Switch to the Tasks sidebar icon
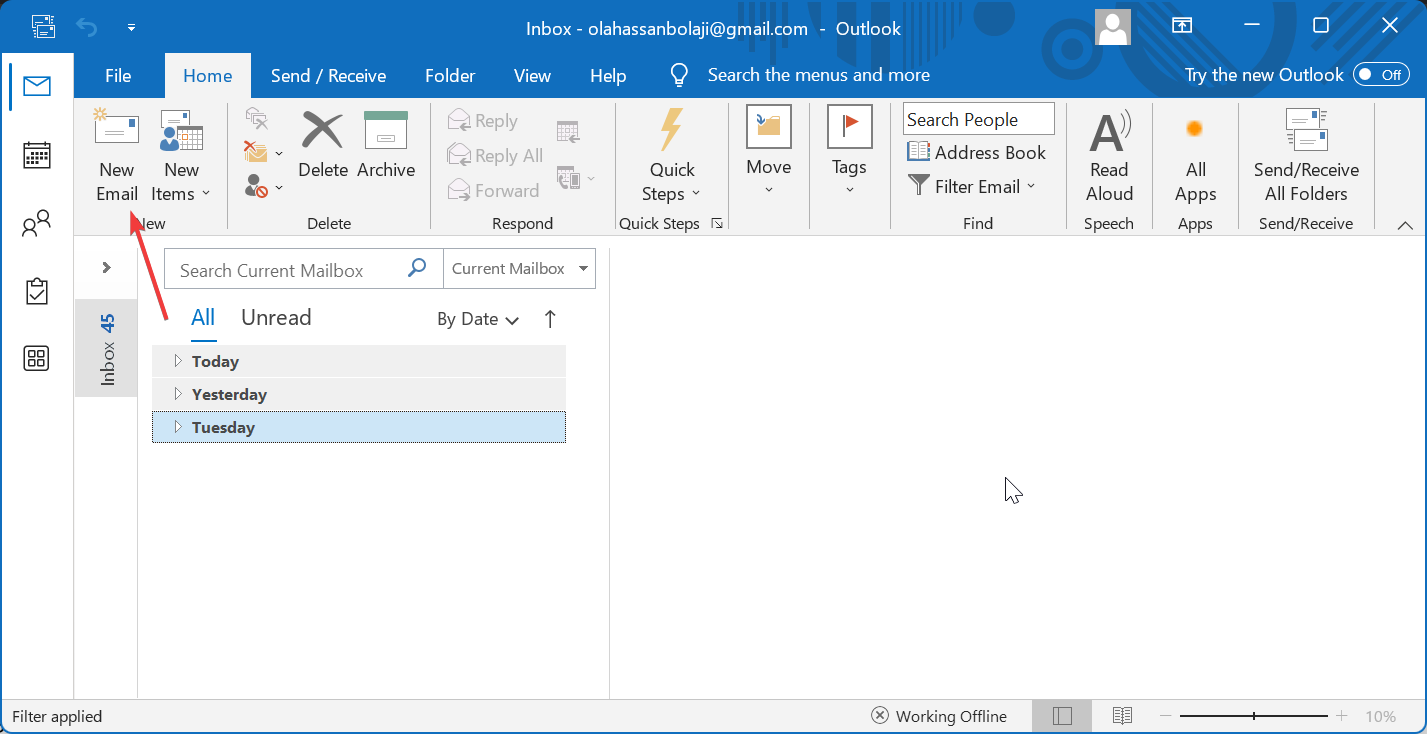 tap(36, 290)
